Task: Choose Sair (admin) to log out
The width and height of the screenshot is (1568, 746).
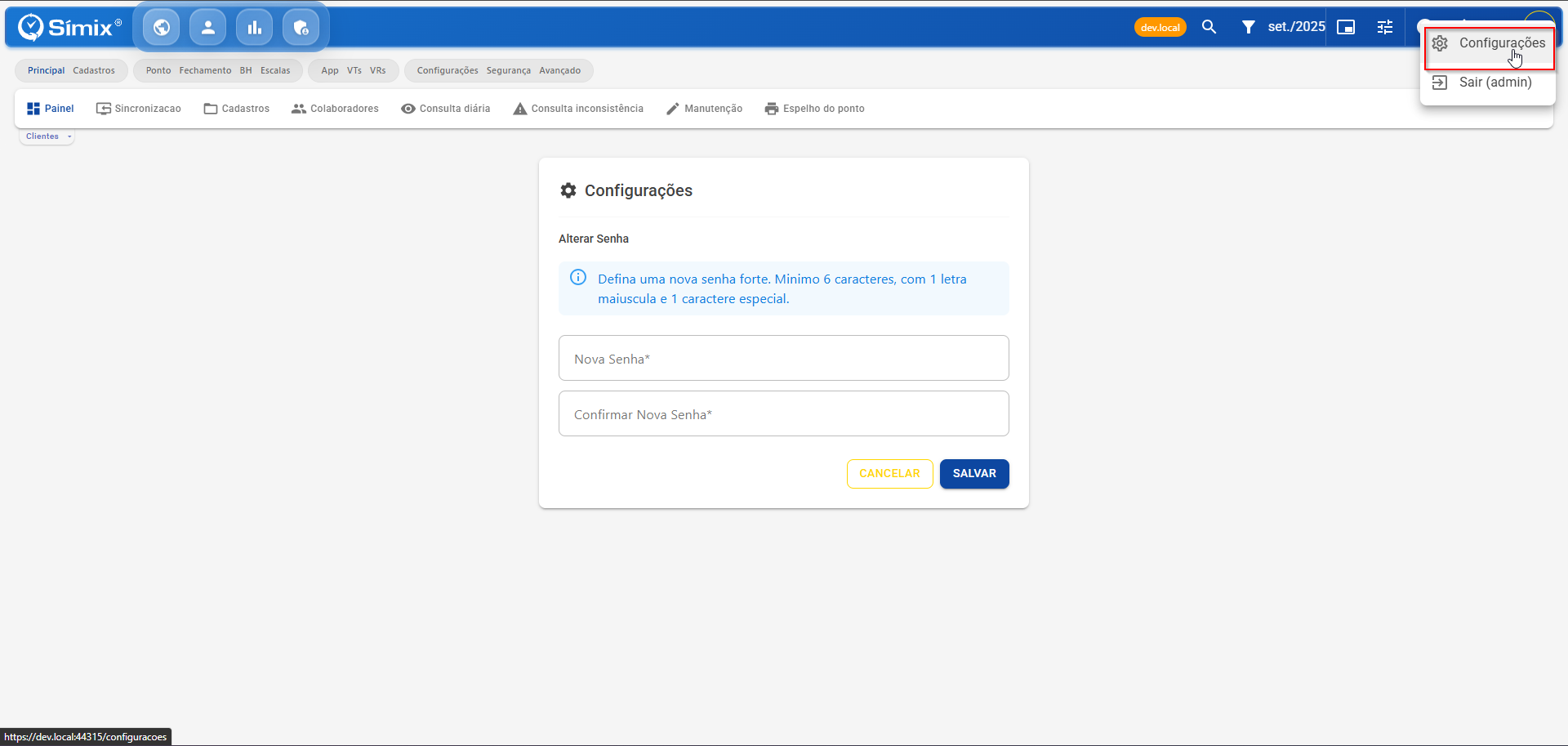Action: (1487, 83)
